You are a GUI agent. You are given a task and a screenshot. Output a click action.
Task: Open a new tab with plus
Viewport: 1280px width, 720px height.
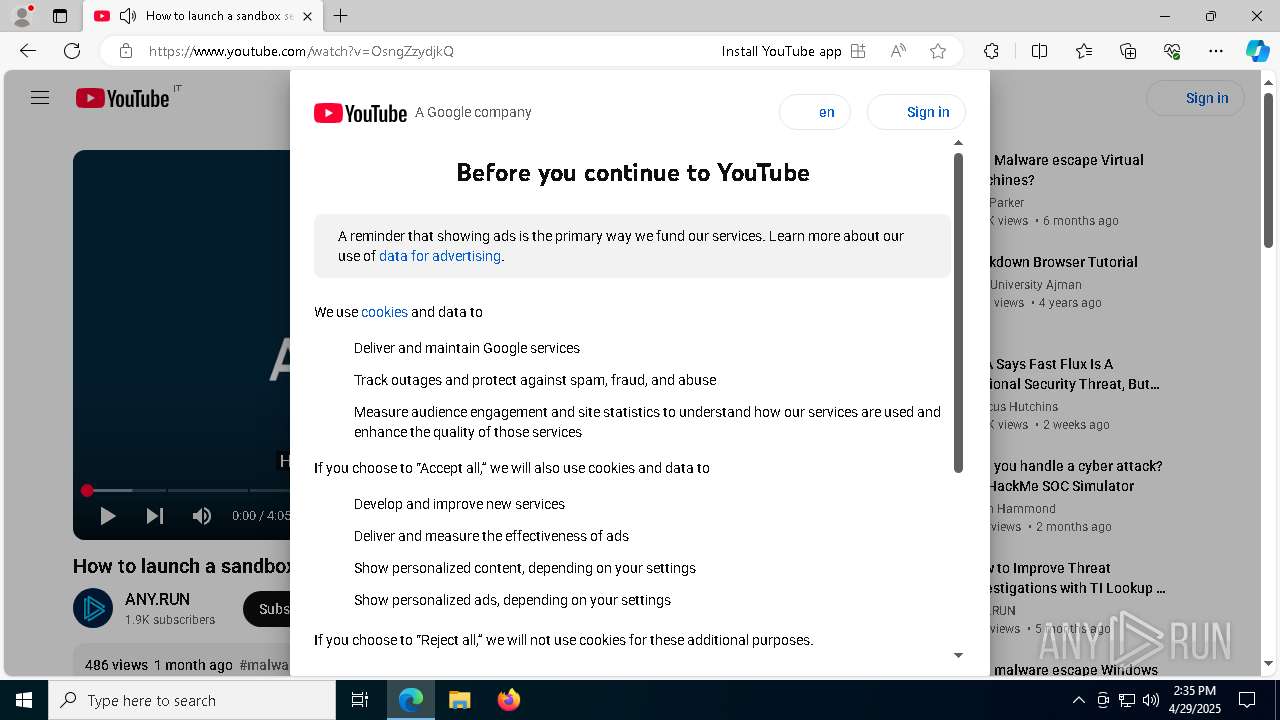coord(340,16)
